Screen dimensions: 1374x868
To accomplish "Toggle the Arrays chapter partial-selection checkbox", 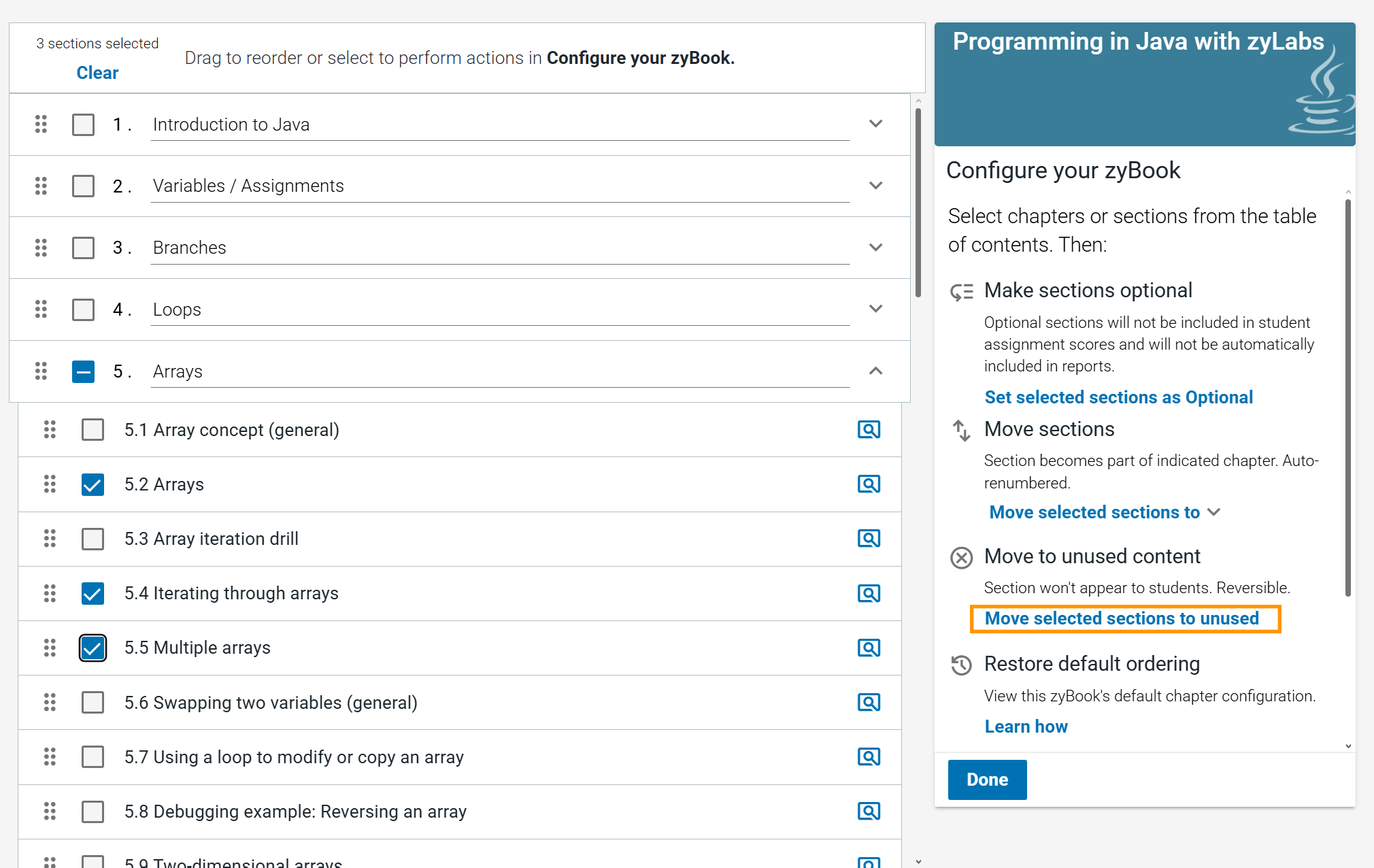I will click(83, 371).
